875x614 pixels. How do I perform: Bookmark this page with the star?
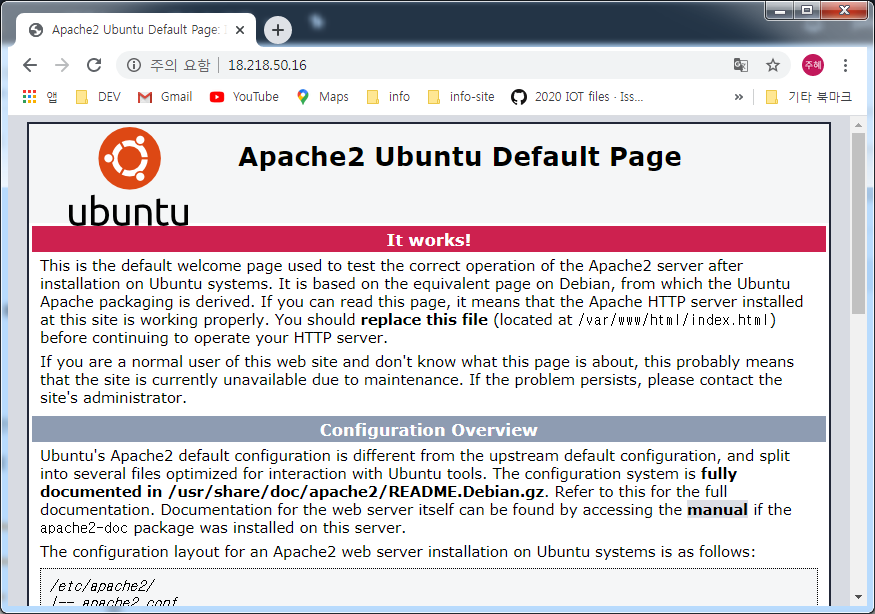(x=772, y=65)
